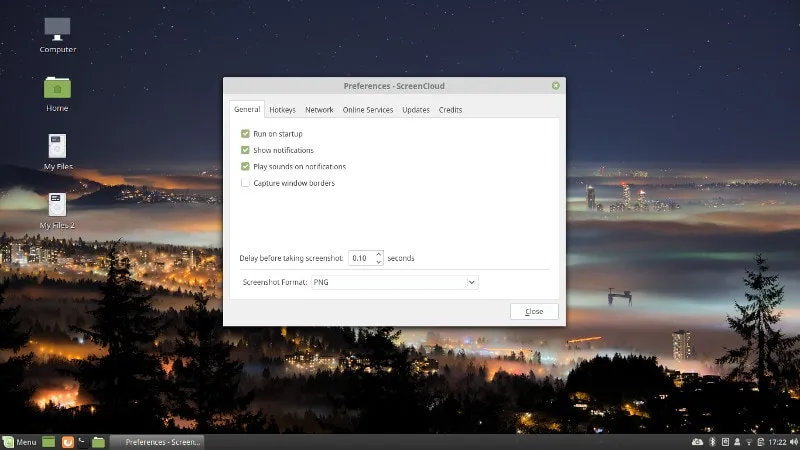Click the ScreenCloud cloud tray icon
This screenshot has width=800, height=450.
(x=697, y=441)
